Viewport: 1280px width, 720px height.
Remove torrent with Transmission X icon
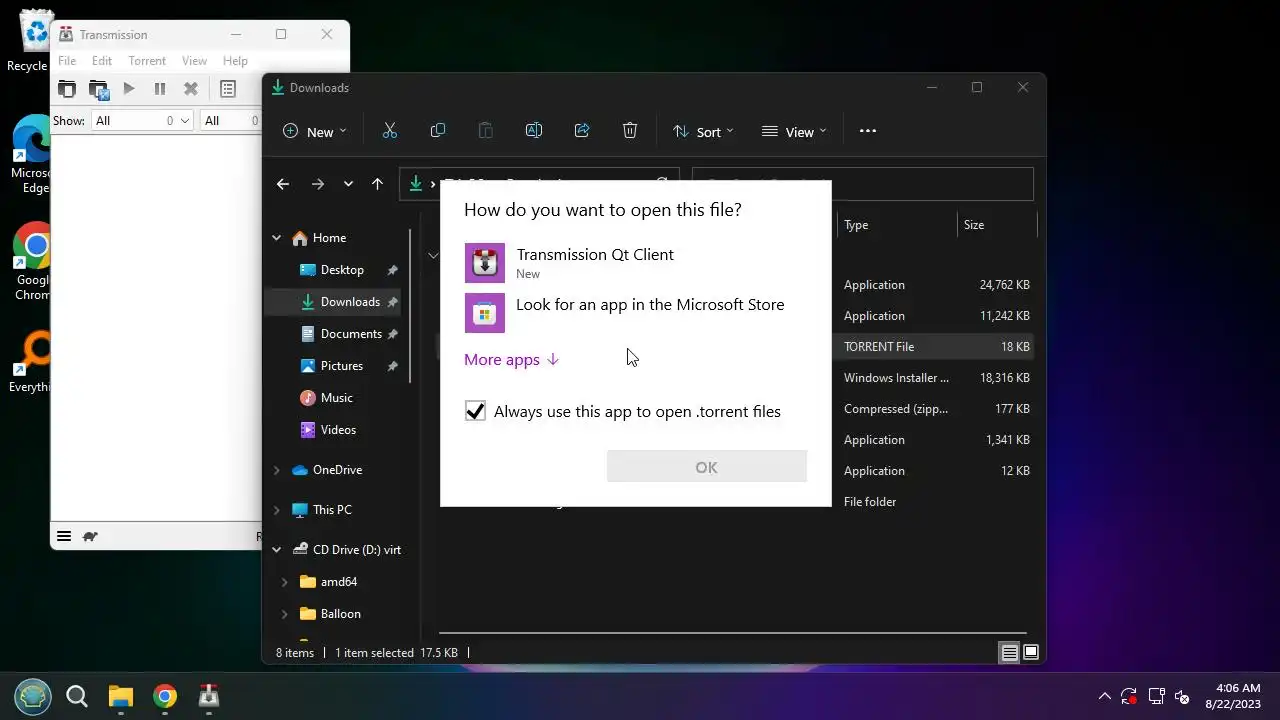190,89
